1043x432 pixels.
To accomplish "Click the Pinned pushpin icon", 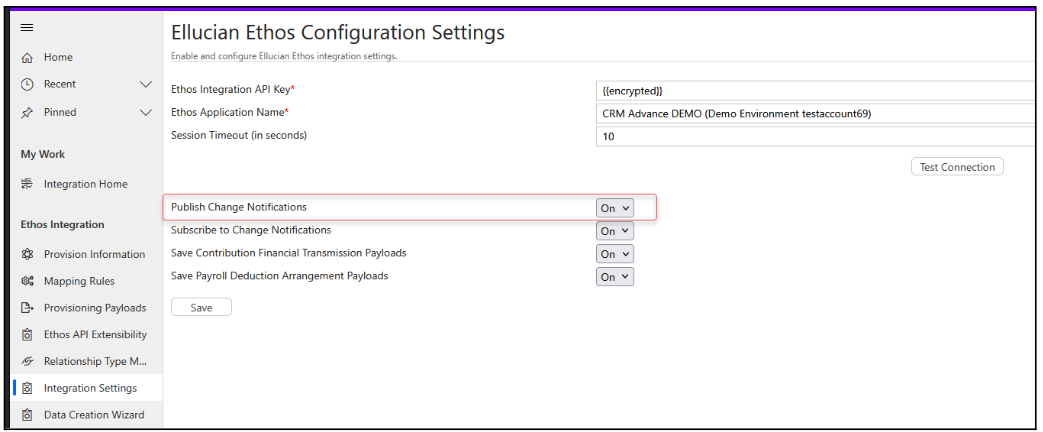I will click(27, 112).
